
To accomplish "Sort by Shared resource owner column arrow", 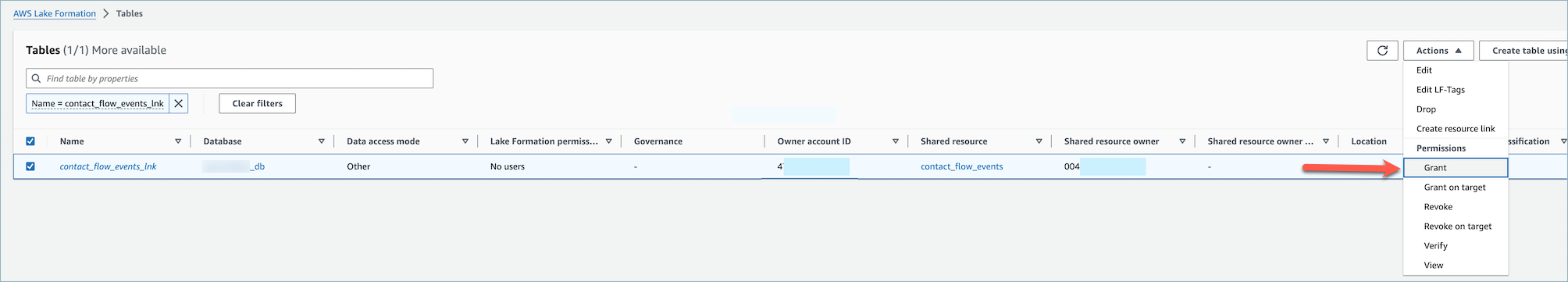I will (1183, 141).
